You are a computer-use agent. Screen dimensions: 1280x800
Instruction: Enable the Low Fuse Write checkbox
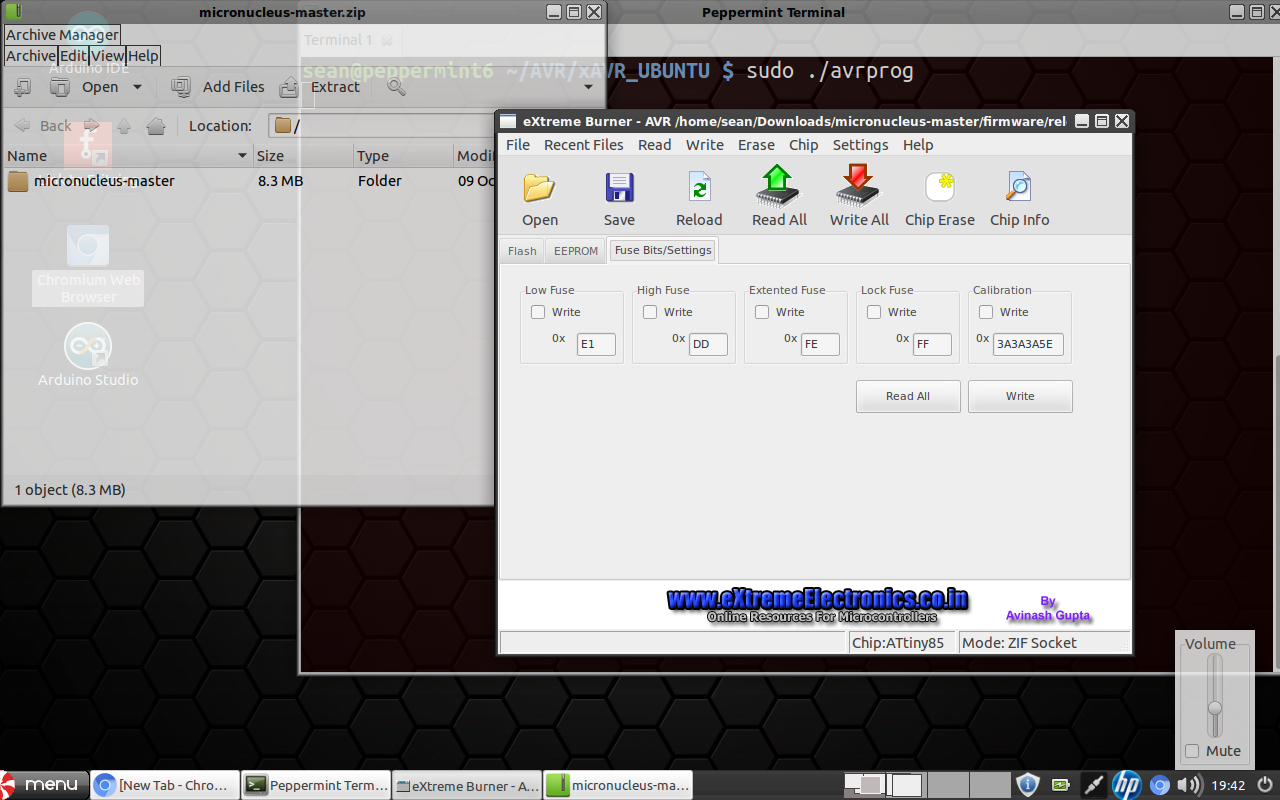(538, 312)
